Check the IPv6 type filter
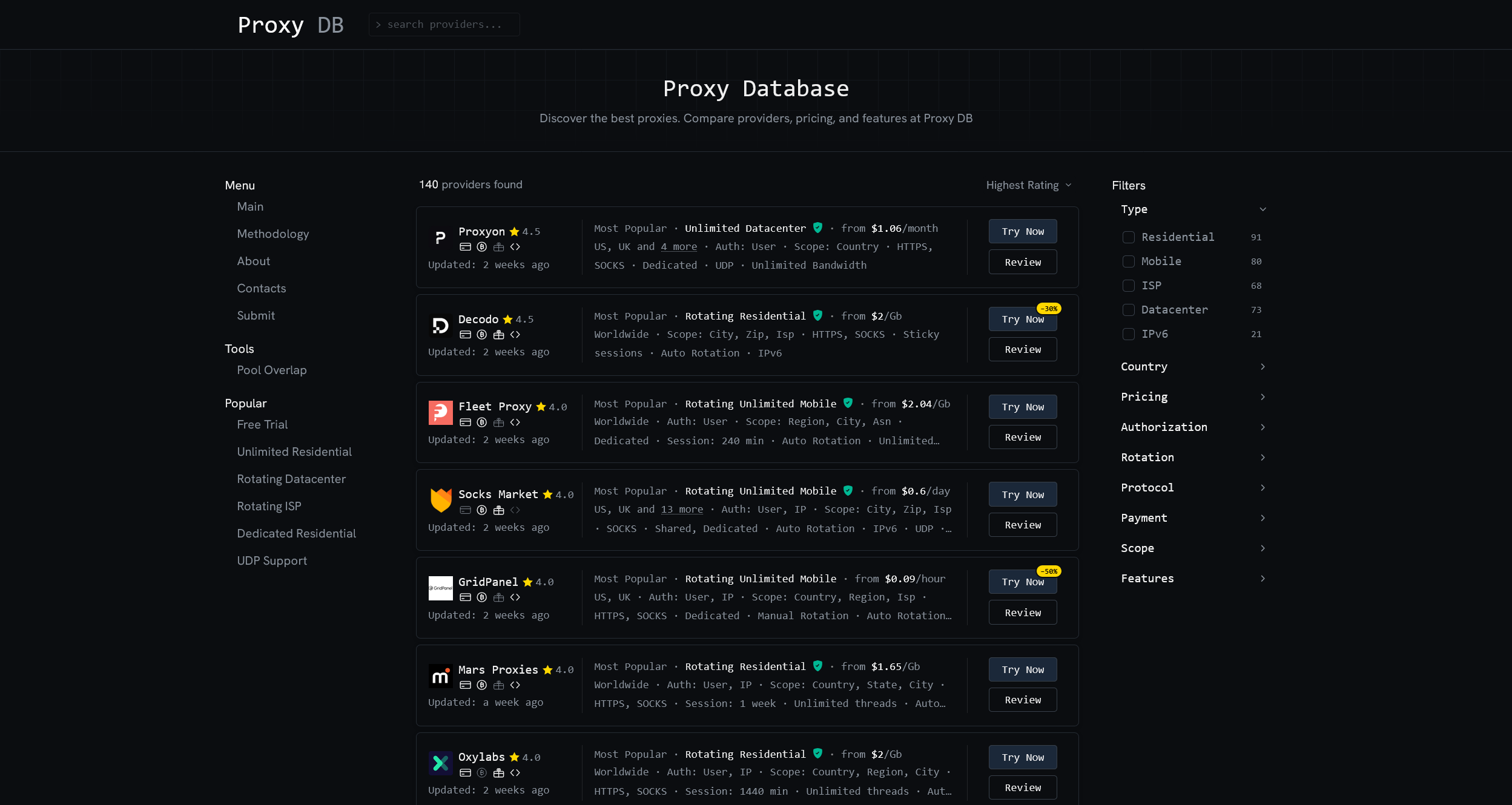The height and width of the screenshot is (805, 1512). tap(1129, 334)
